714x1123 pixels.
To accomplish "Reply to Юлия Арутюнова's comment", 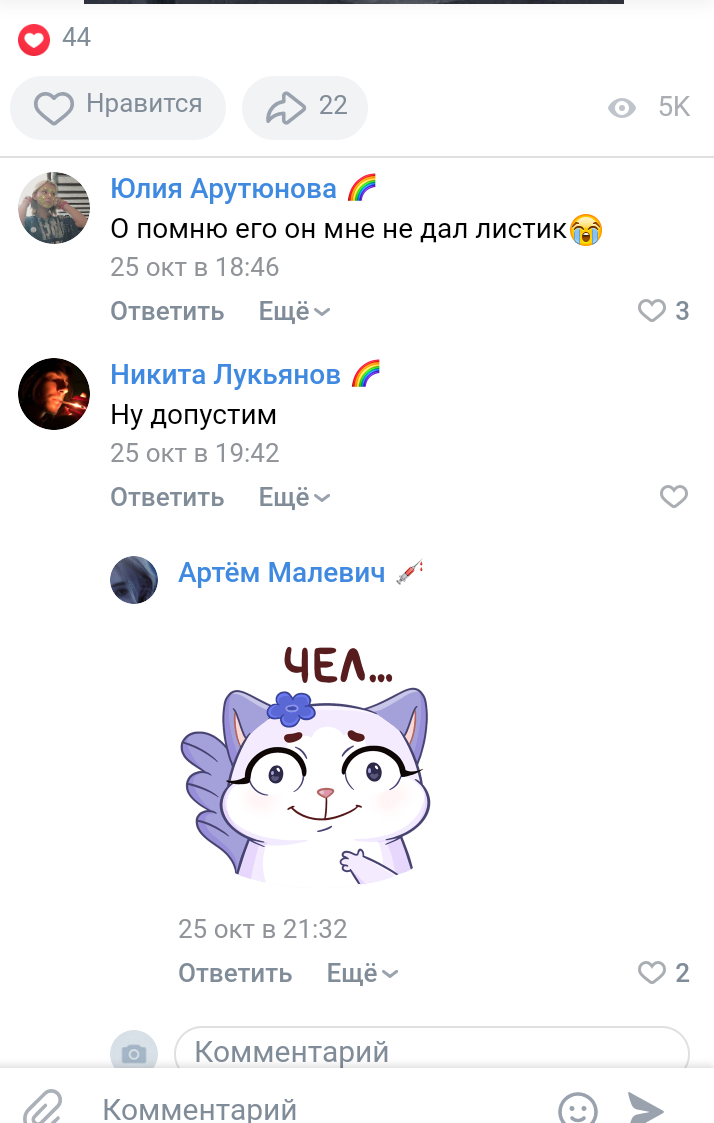I will [x=167, y=312].
